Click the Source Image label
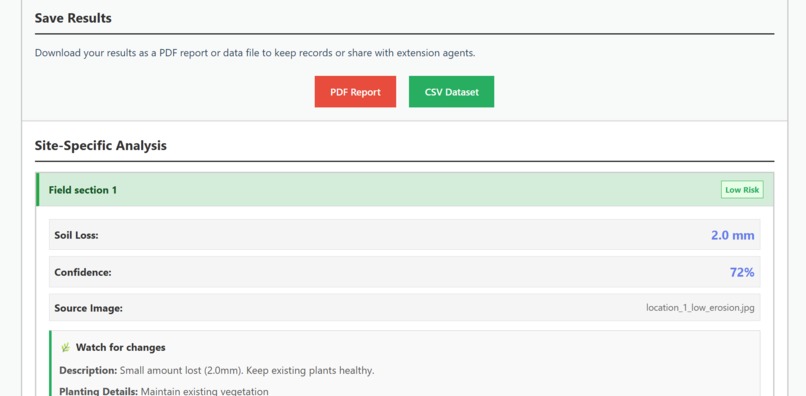This screenshot has width=806, height=396. tap(88, 309)
